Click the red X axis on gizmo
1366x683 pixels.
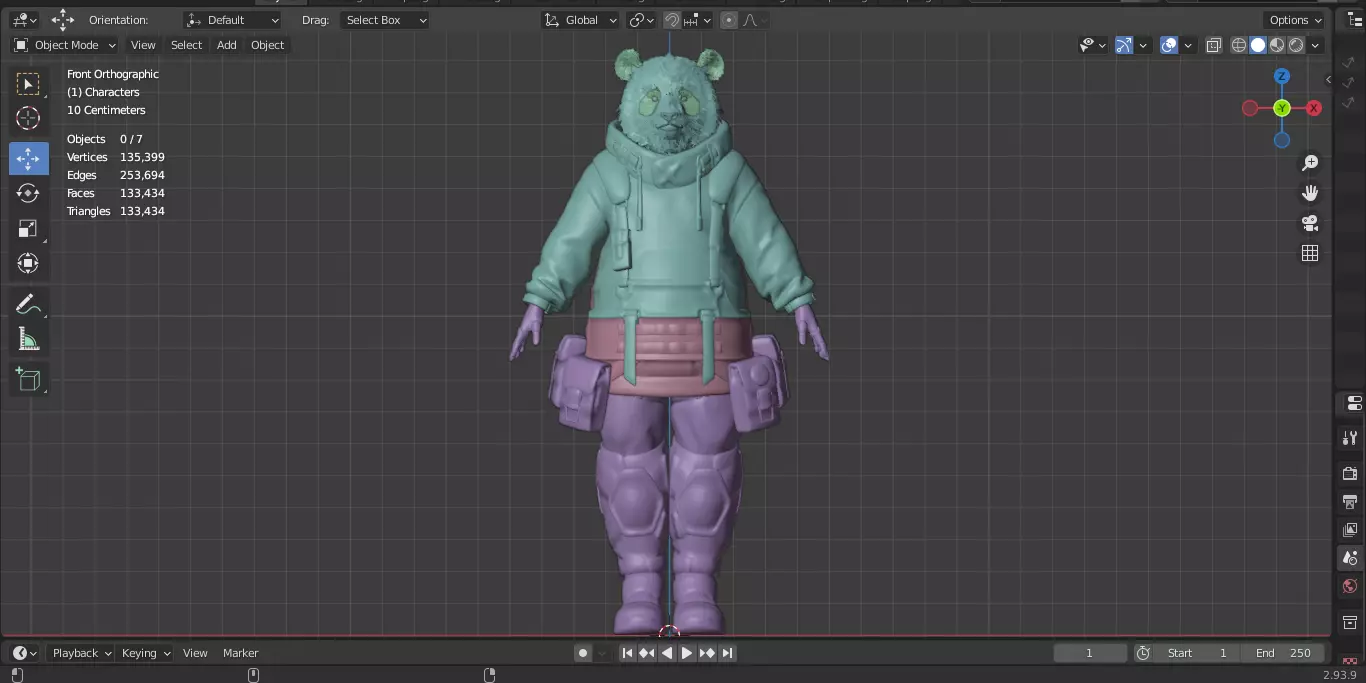pyautogui.click(x=1314, y=108)
